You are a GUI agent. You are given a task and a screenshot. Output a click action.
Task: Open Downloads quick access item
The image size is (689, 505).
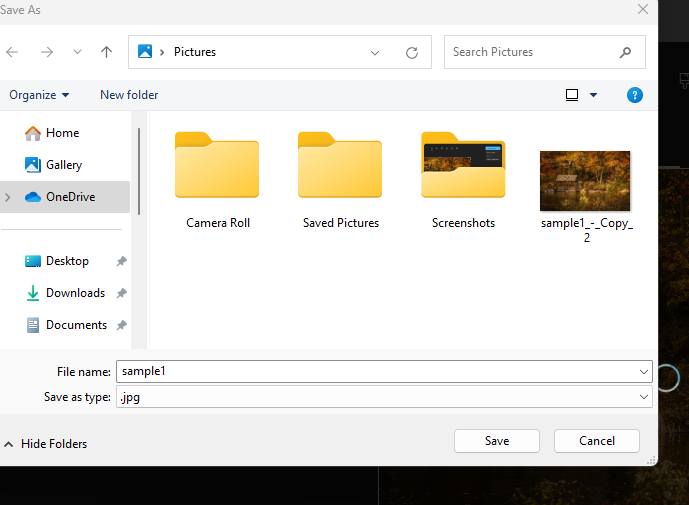click(65, 293)
